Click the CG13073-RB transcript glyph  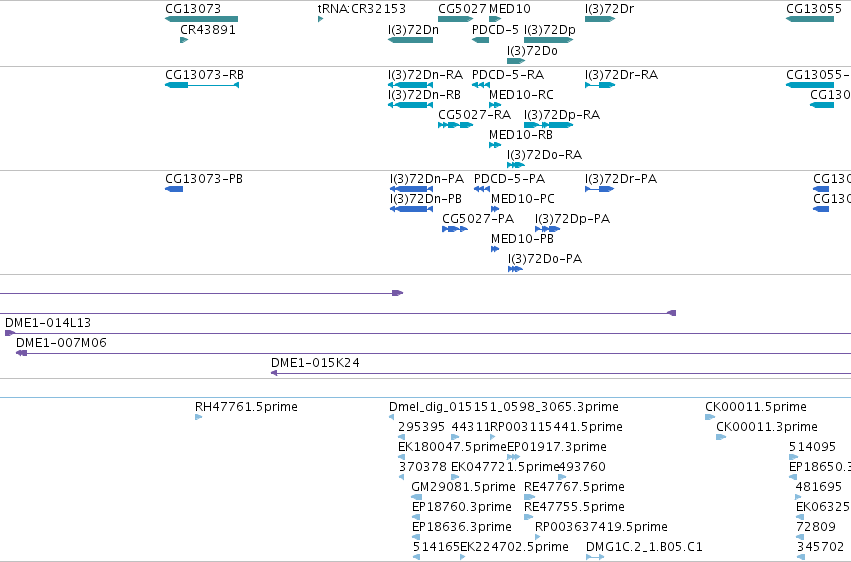pyautogui.click(x=202, y=85)
